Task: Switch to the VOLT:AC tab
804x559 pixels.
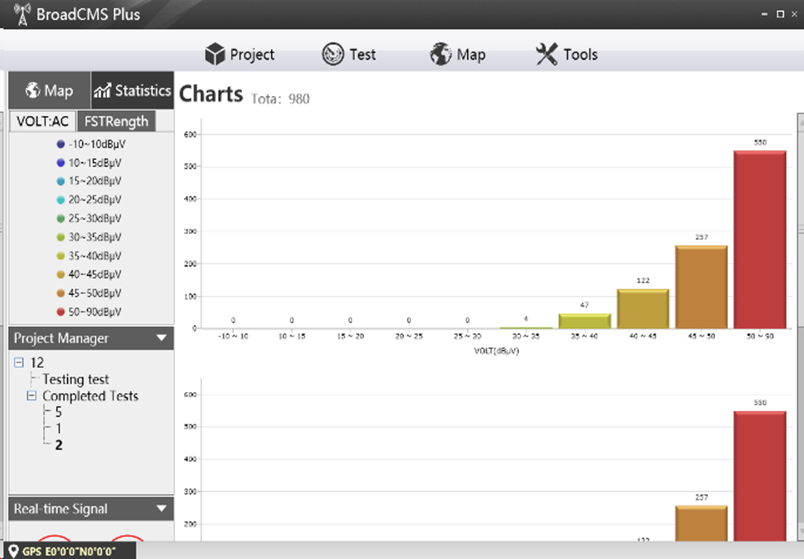Action: click(x=43, y=121)
